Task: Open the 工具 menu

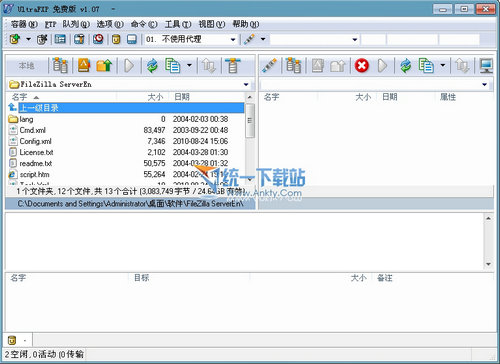Action: coord(178,24)
